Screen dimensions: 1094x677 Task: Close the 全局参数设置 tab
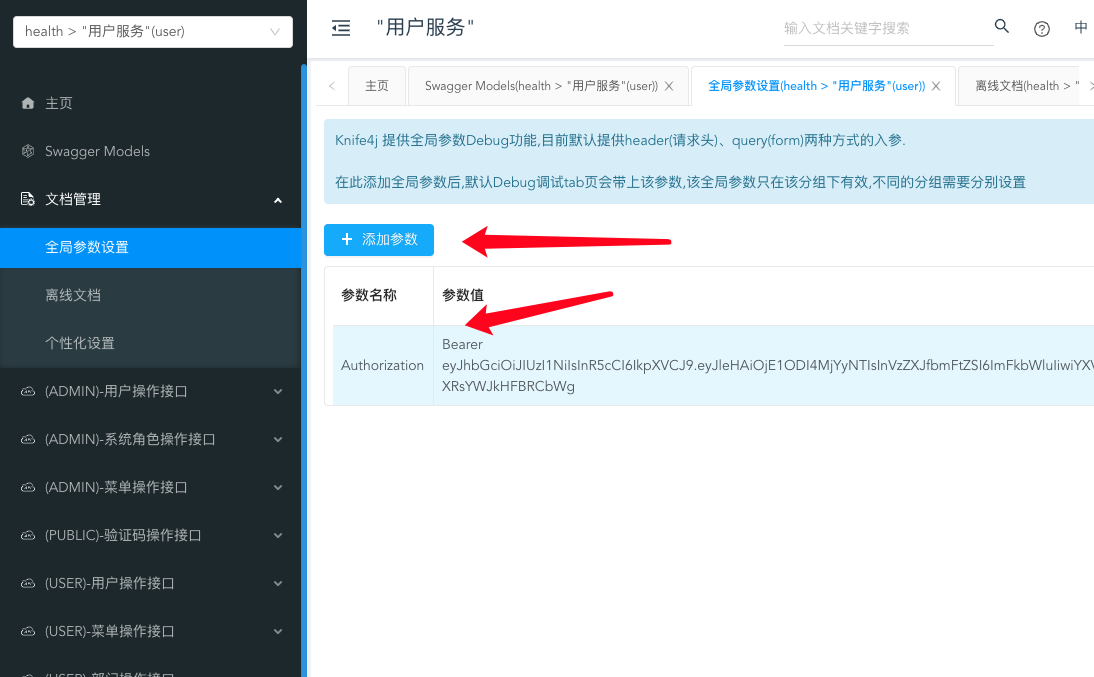pos(936,86)
